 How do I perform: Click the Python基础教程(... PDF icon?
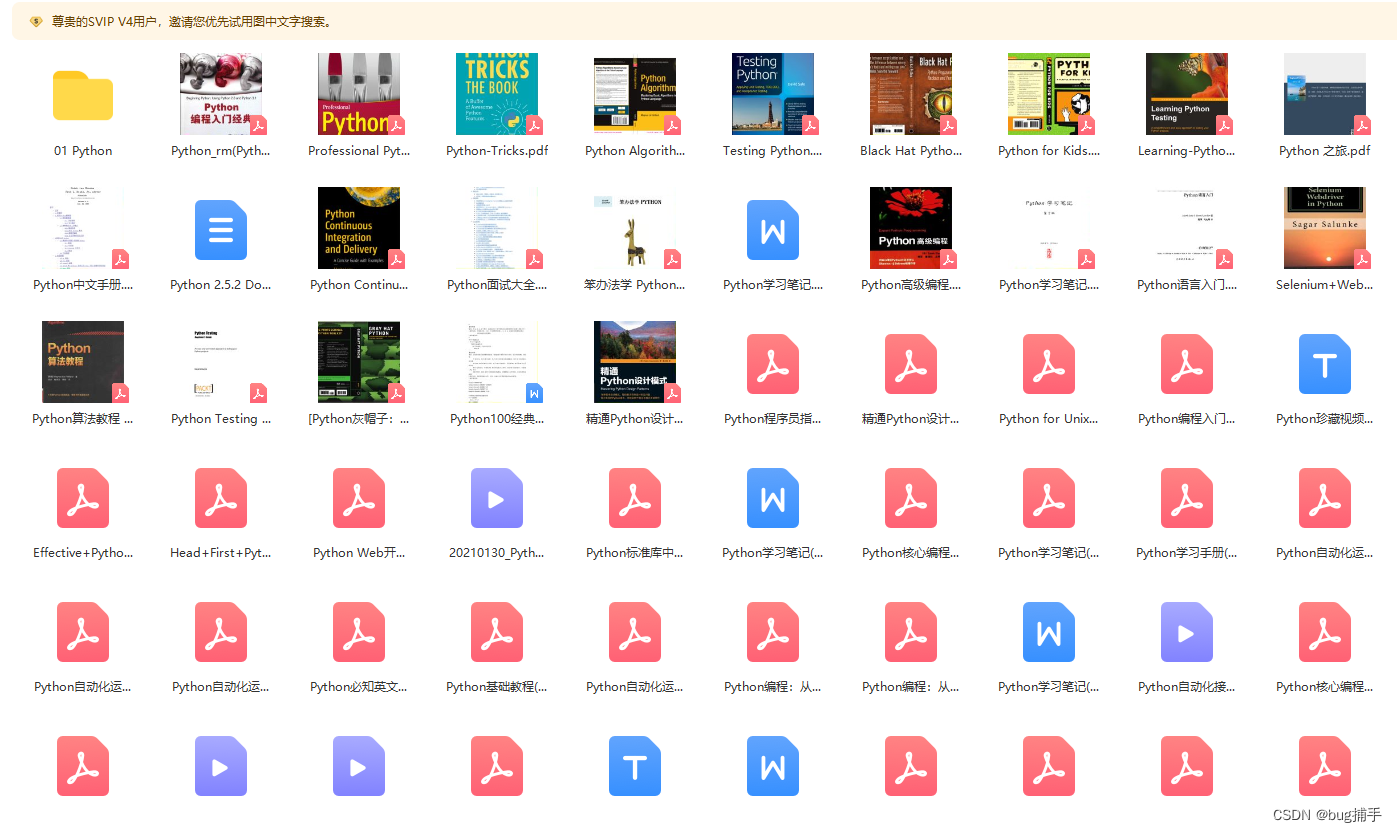tap(497, 632)
